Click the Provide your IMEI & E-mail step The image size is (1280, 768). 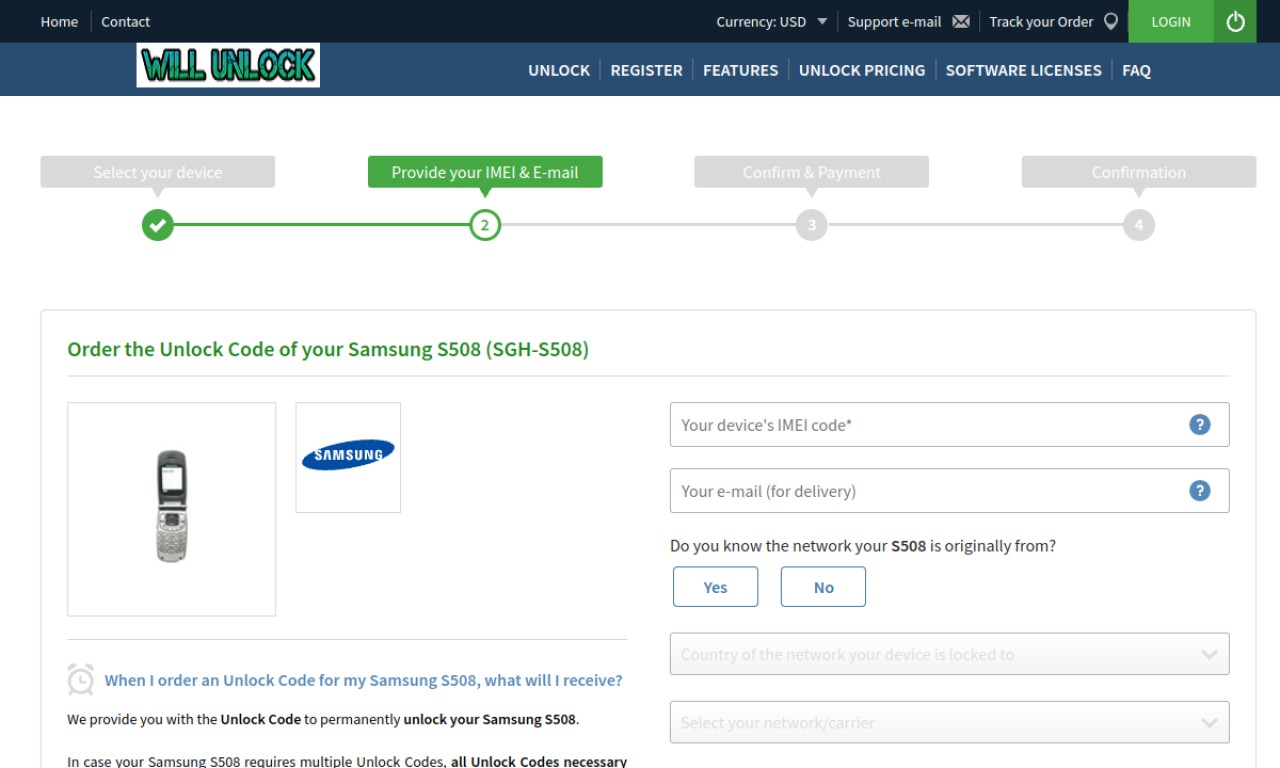[x=485, y=172]
